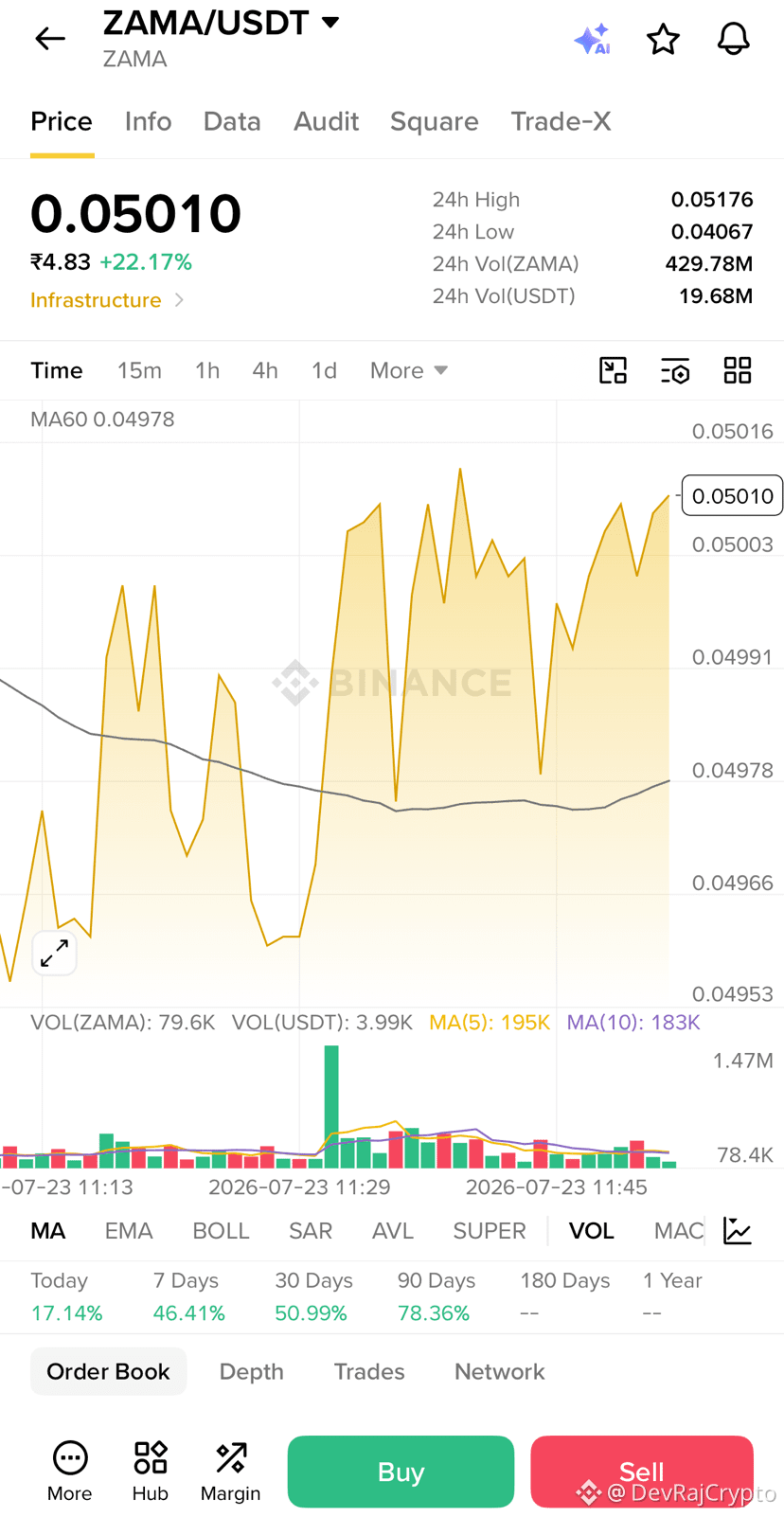The height and width of the screenshot is (1517, 784).
Task: Add ZAMA/USDT to favorites with star icon
Action: 663,39
